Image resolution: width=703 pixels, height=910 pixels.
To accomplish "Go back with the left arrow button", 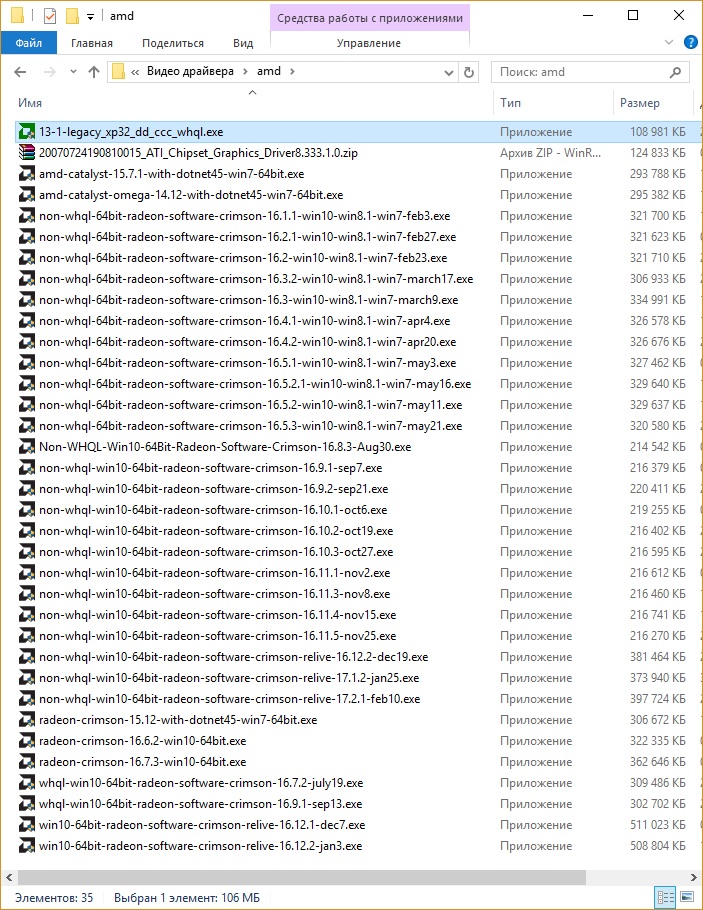I will tap(20, 72).
